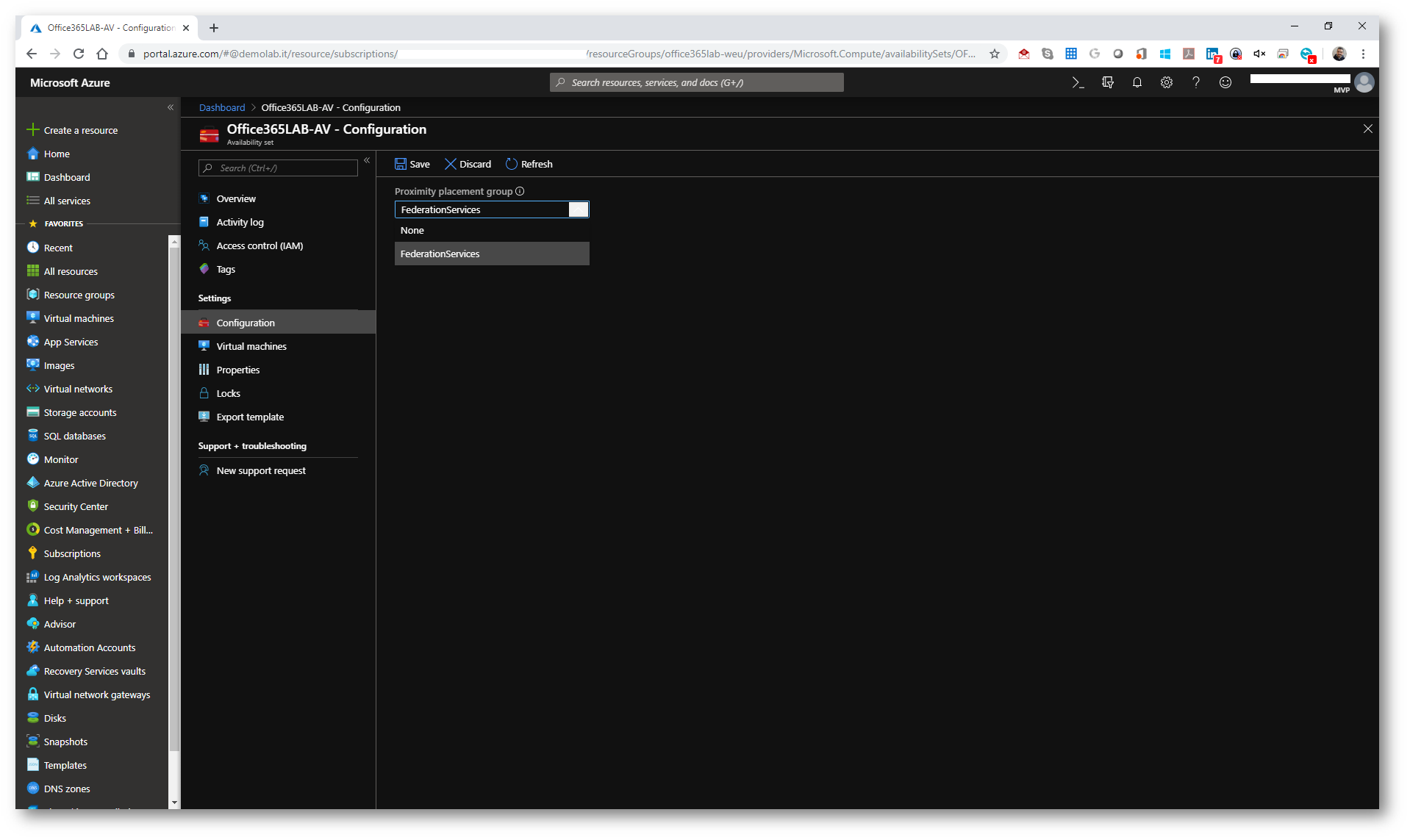The height and width of the screenshot is (840, 1410).
Task: Open Security Center sidebar item
Action: coord(76,506)
